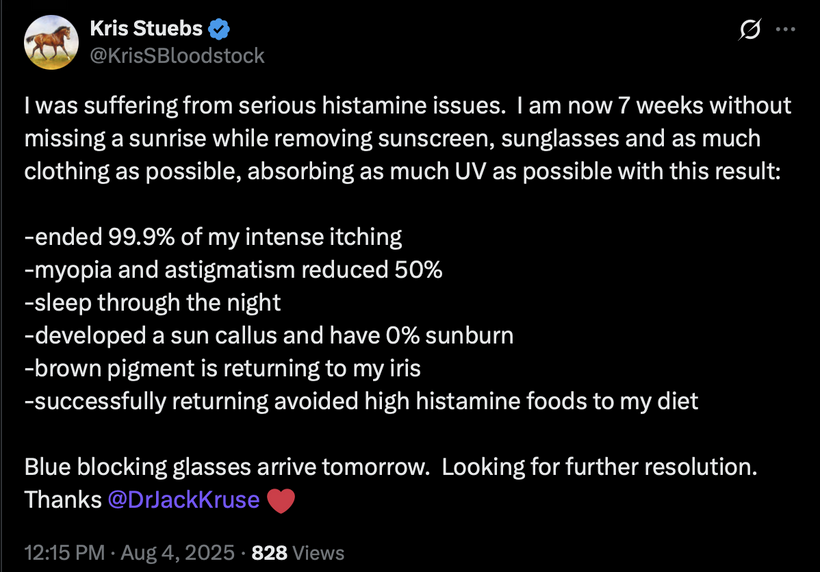820x572 pixels.
Task: Click the sleep through the night line
Action: click(x=153, y=303)
